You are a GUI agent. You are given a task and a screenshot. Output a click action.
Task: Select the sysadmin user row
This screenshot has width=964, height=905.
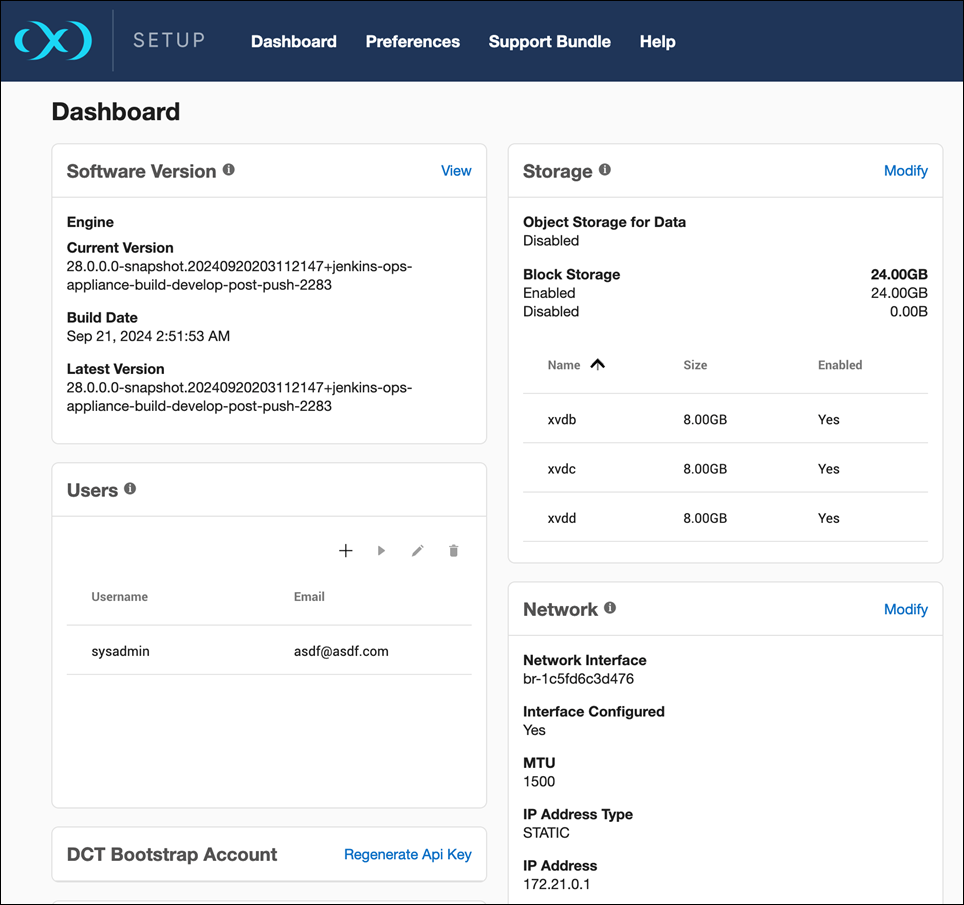pyautogui.click(x=269, y=651)
